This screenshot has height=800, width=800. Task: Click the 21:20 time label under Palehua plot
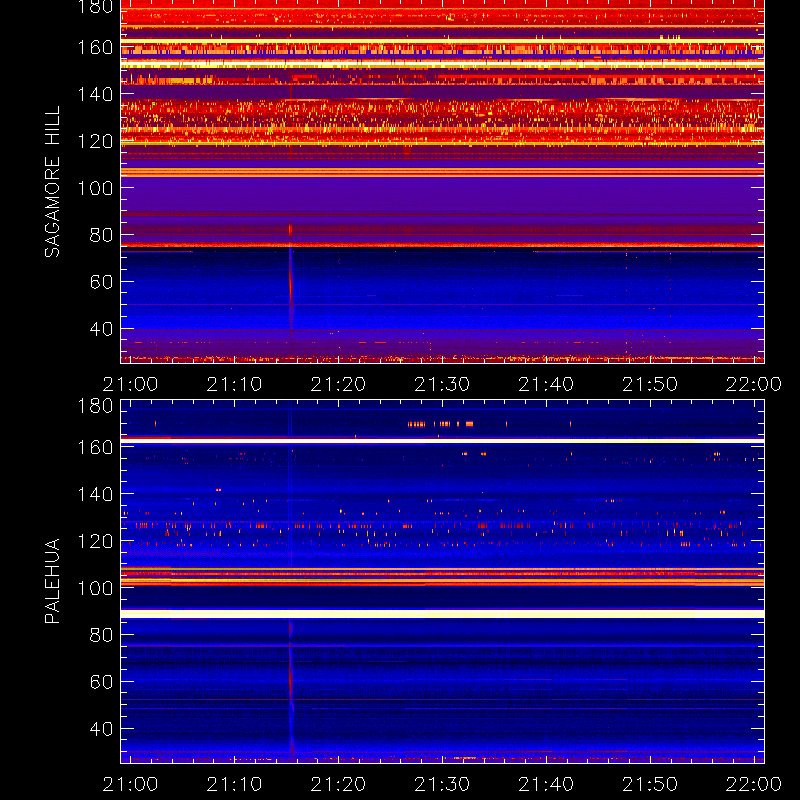click(x=338, y=784)
